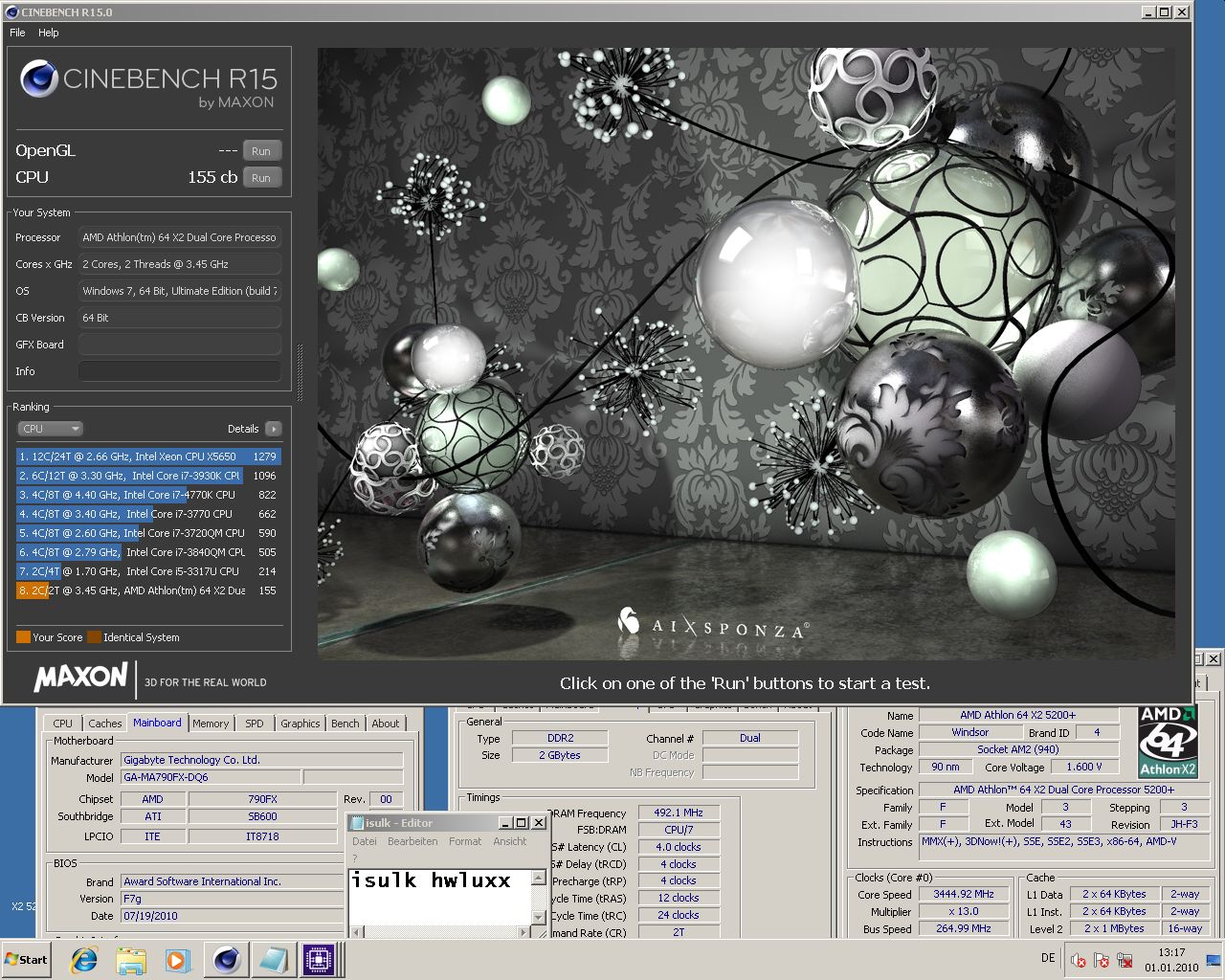
Task: Open the File menu in Cinebench
Action: pyautogui.click(x=17, y=33)
